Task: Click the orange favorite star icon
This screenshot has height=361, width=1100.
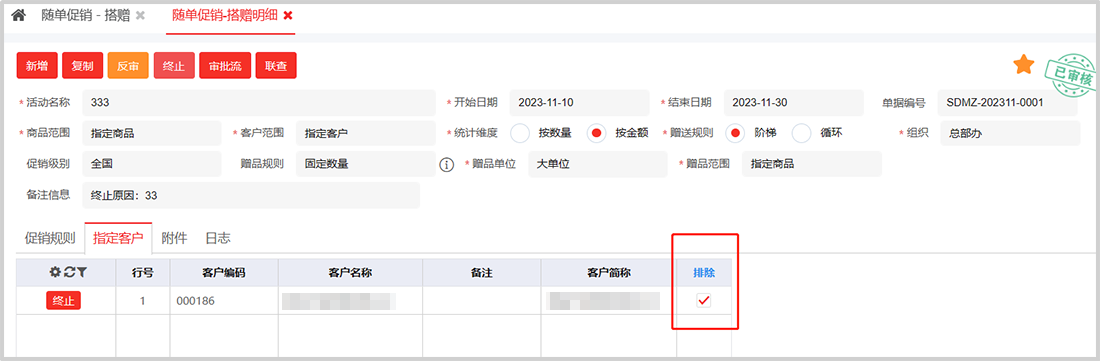Action: coord(1024,65)
